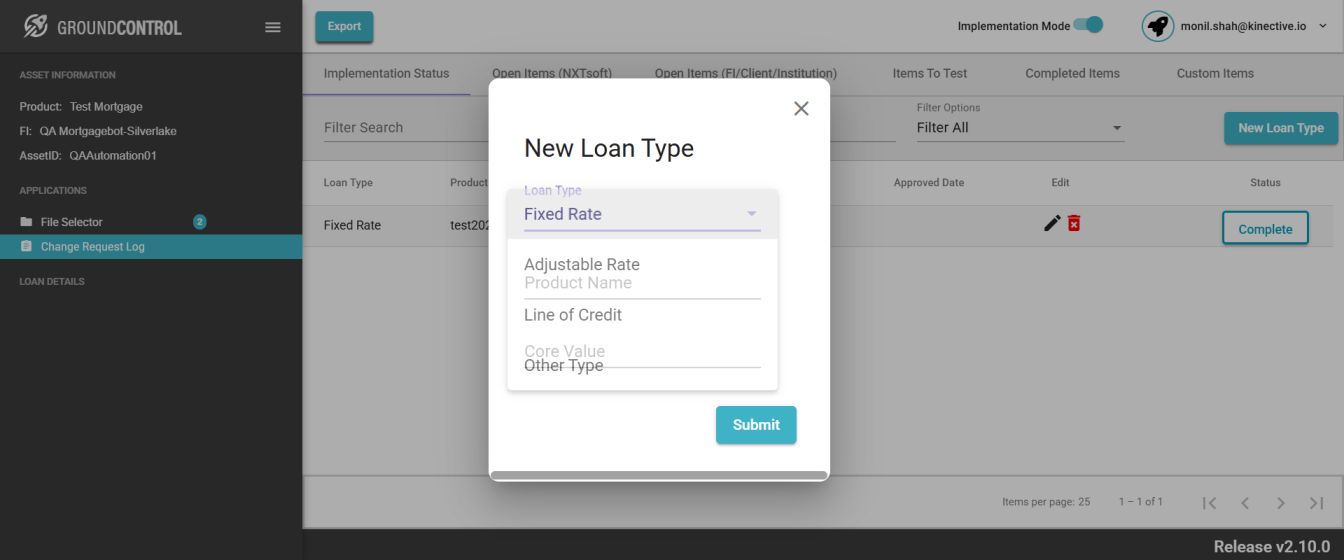Switch to the Completed Items tab
Image resolution: width=1344 pixels, height=560 pixels.
coord(1072,73)
